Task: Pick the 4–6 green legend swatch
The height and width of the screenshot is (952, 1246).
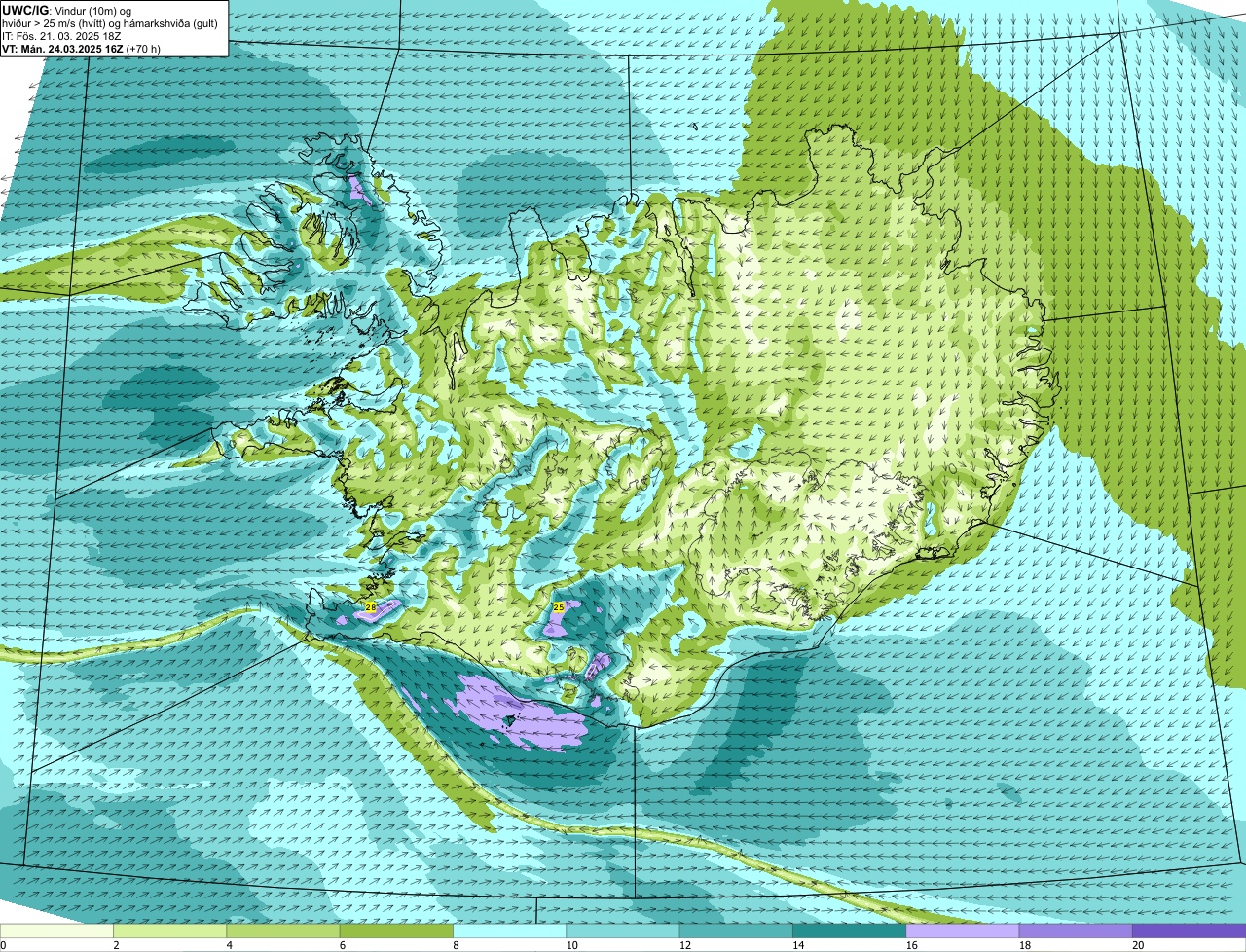Action: (283, 932)
